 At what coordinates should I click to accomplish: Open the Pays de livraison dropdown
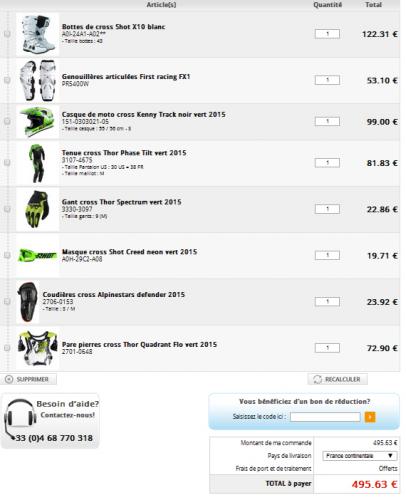(x=360, y=456)
